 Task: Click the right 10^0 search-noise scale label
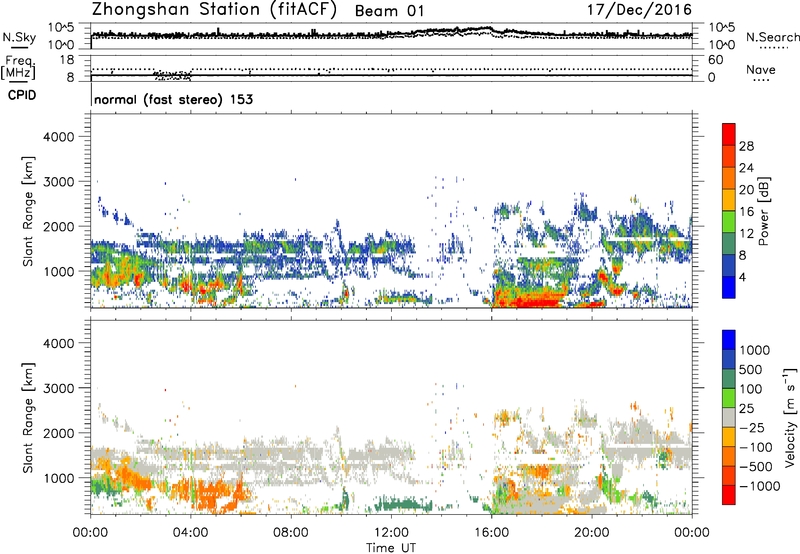tap(722, 45)
